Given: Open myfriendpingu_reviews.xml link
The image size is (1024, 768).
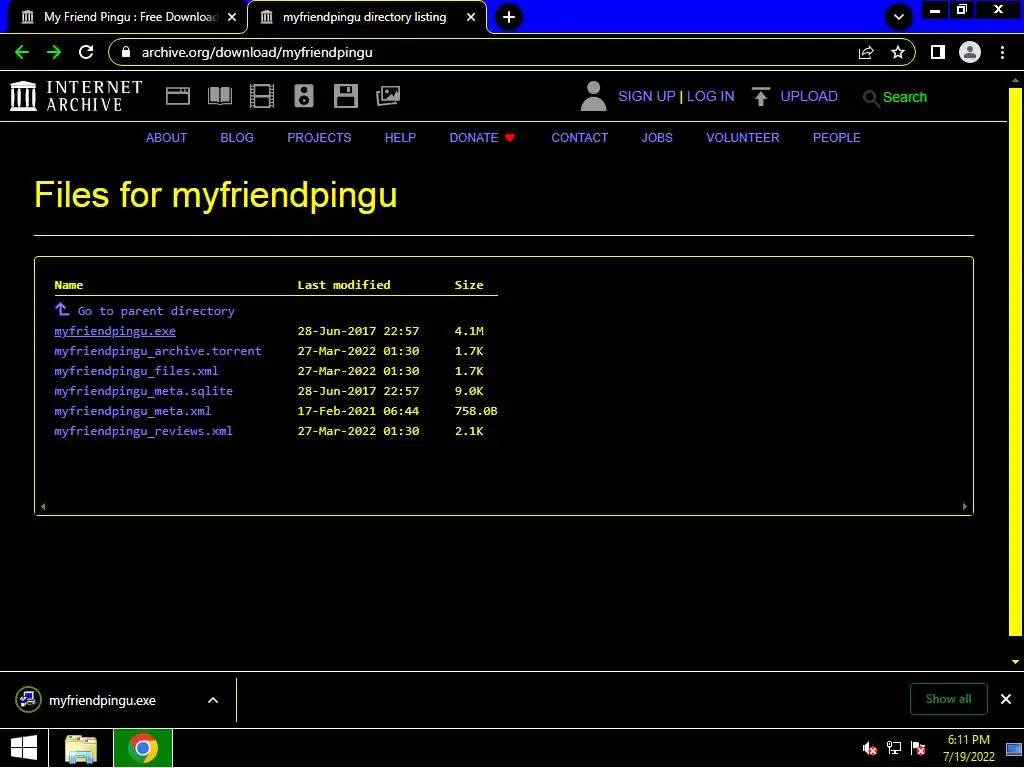Looking at the screenshot, I should [x=143, y=431].
